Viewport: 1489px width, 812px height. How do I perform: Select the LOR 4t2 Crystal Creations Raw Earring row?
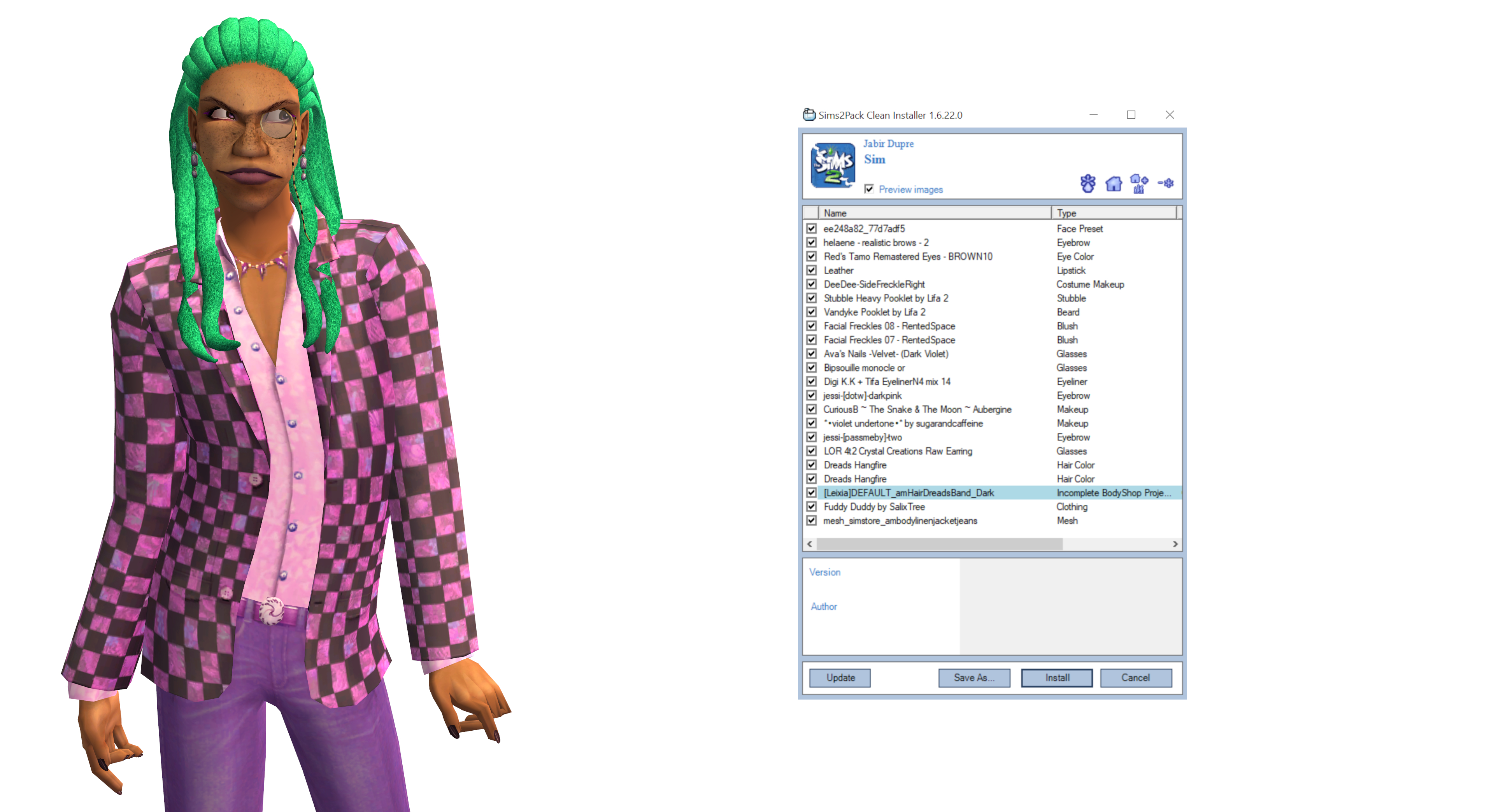tap(992, 451)
